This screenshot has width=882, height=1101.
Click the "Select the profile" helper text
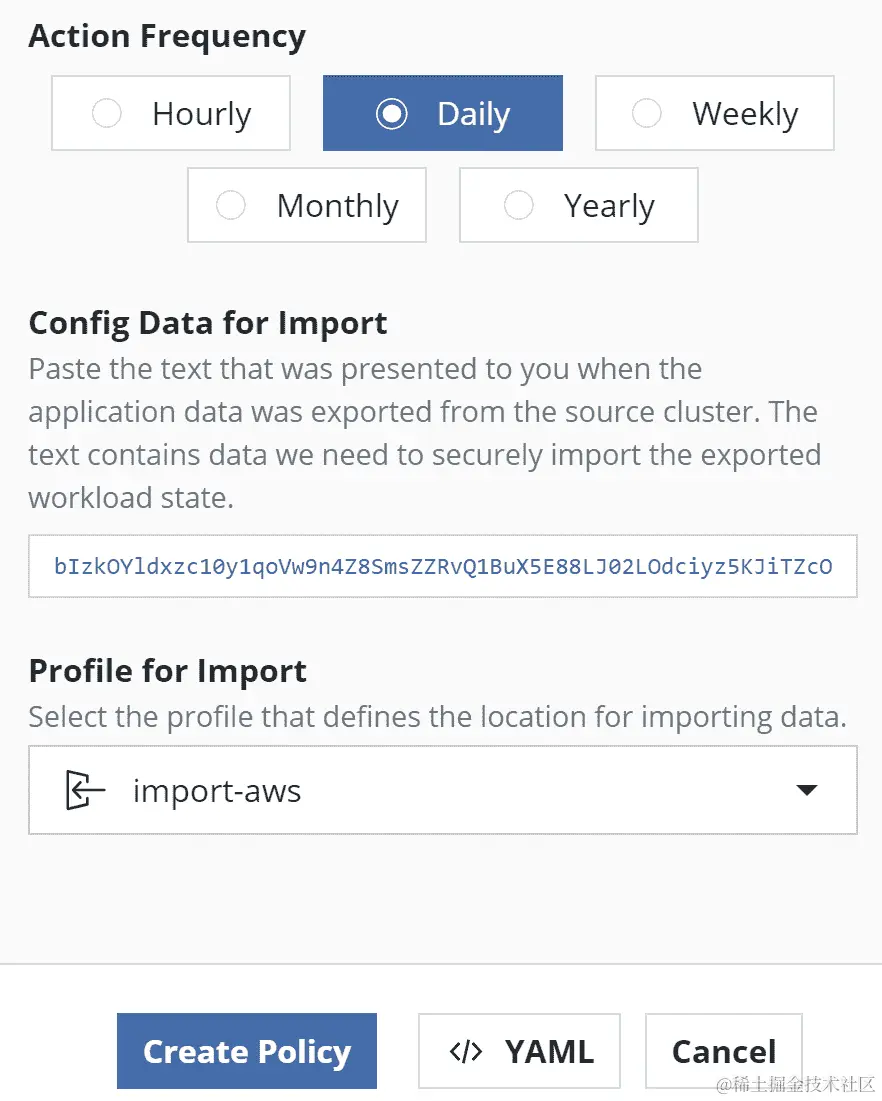click(x=437, y=717)
